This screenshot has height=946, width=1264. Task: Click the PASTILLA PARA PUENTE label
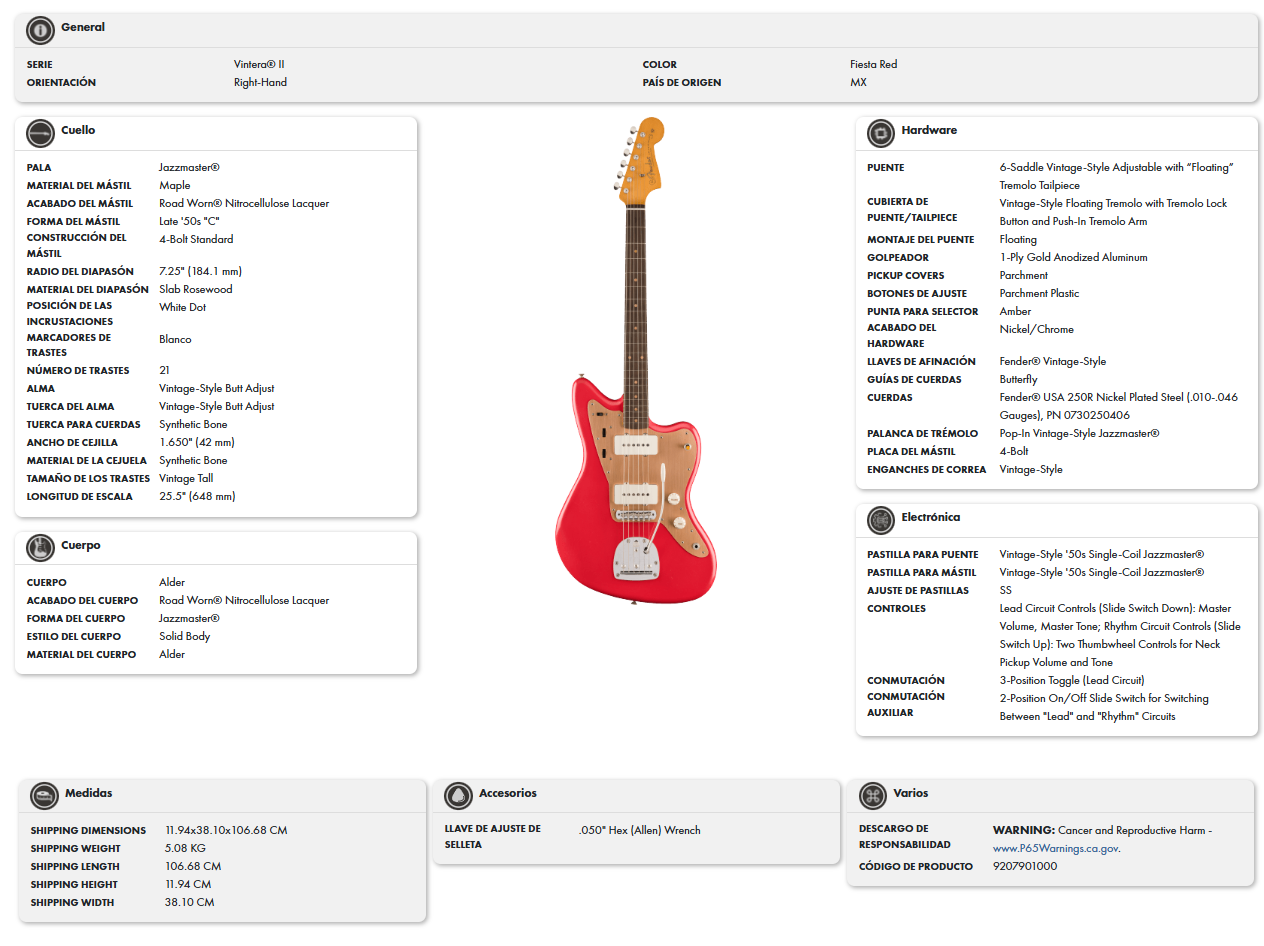[x=923, y=554]
